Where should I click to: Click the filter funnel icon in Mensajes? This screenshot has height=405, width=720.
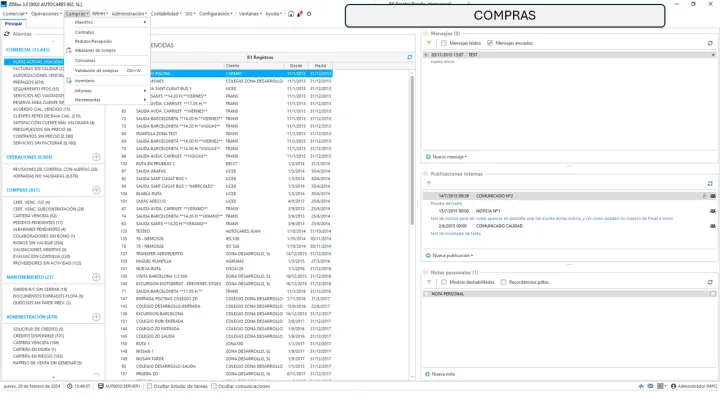pos(429,43)
